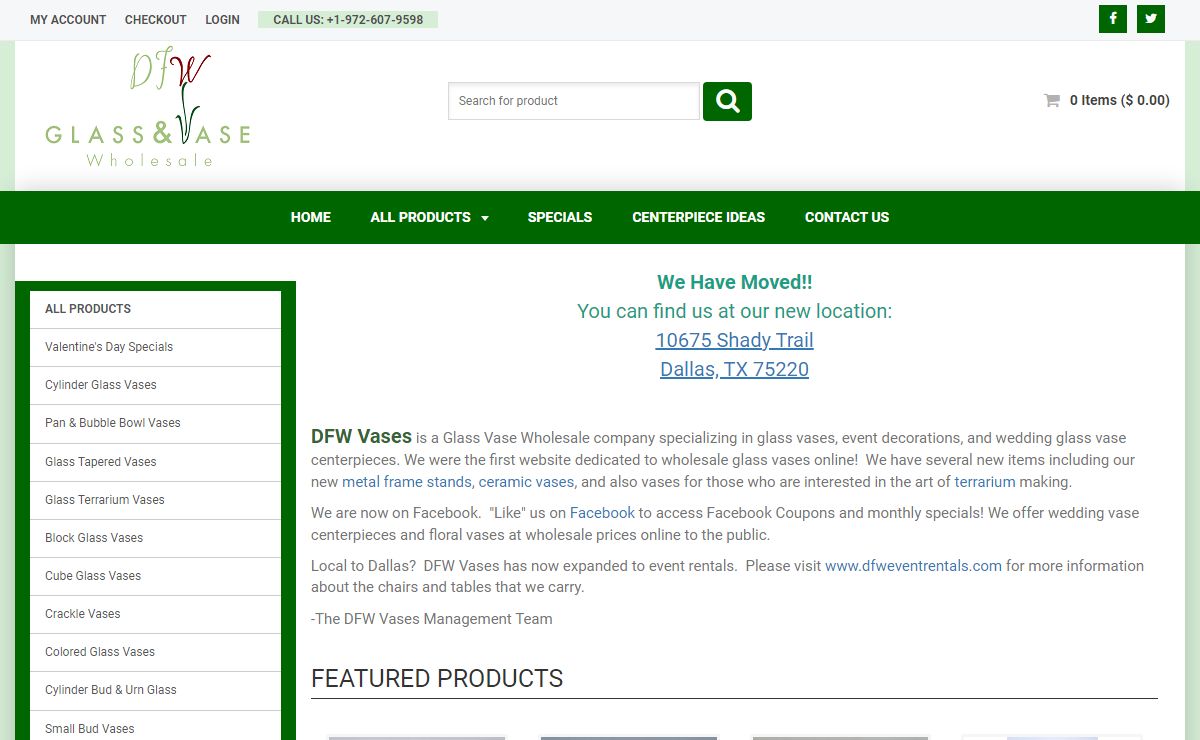Go to Home in the navigation bar

(311, 217)
